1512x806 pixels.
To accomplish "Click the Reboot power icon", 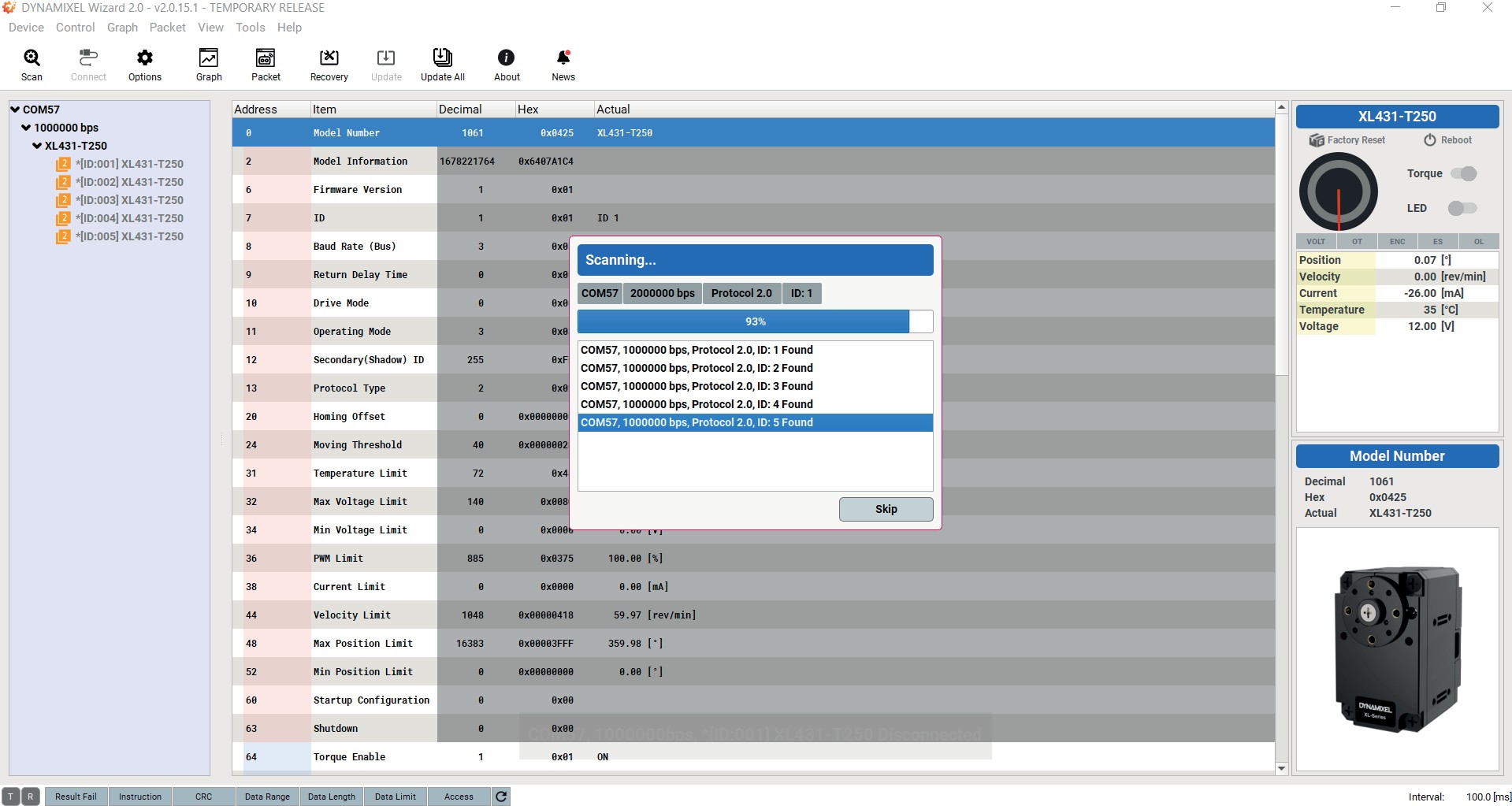I will coord(1429,140).
